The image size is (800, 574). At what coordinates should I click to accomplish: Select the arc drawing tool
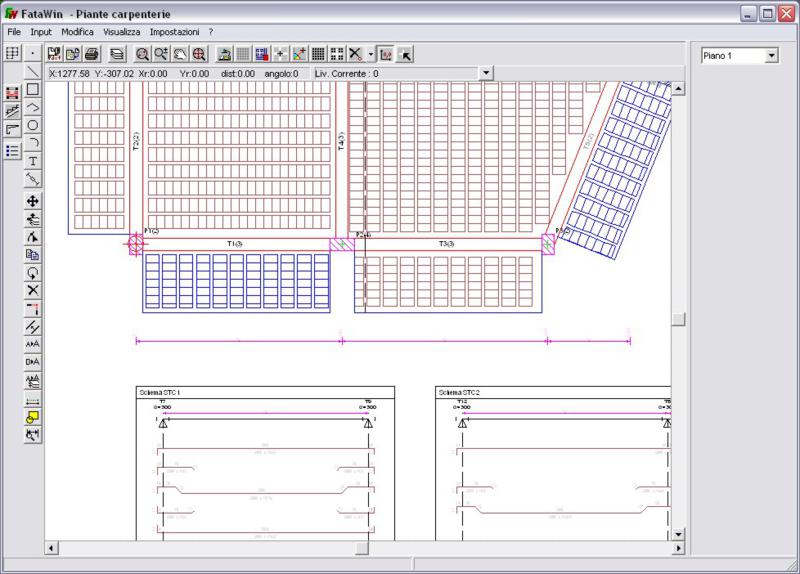[x=33, y=143]
